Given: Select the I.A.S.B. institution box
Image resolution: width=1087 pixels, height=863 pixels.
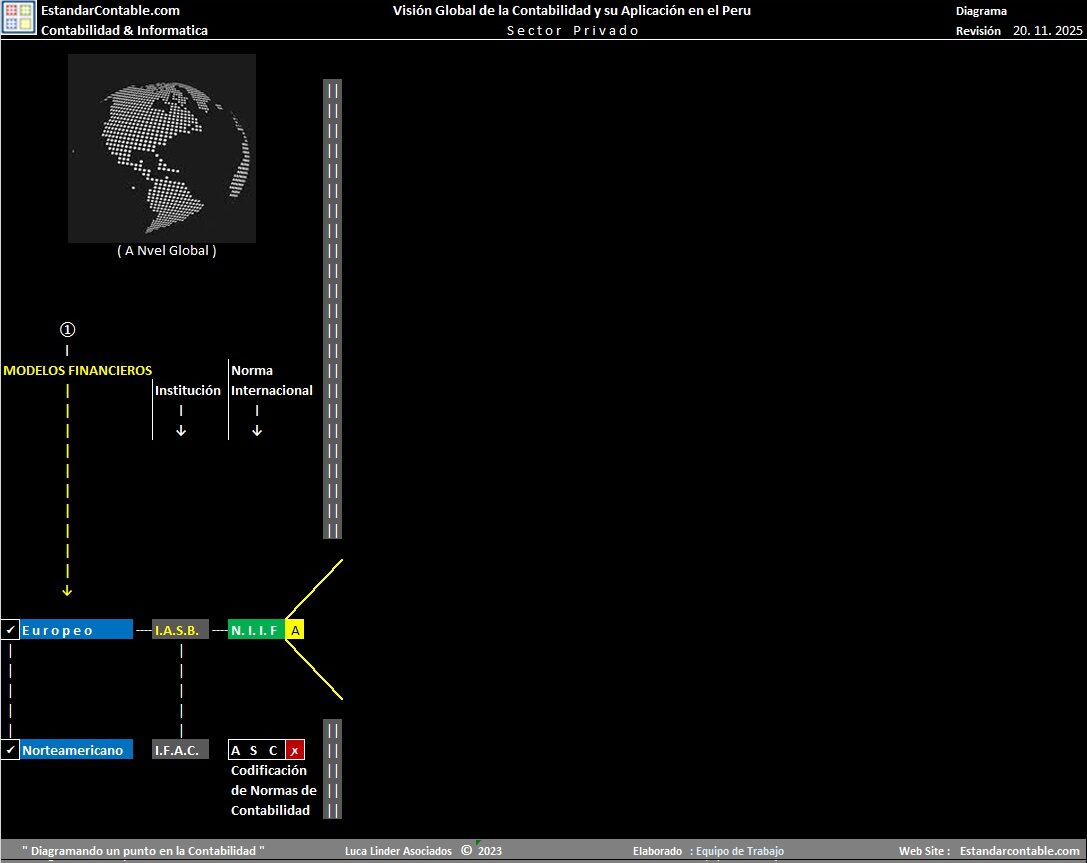Looking at the screenshot, I should click(x=180, y=630).
